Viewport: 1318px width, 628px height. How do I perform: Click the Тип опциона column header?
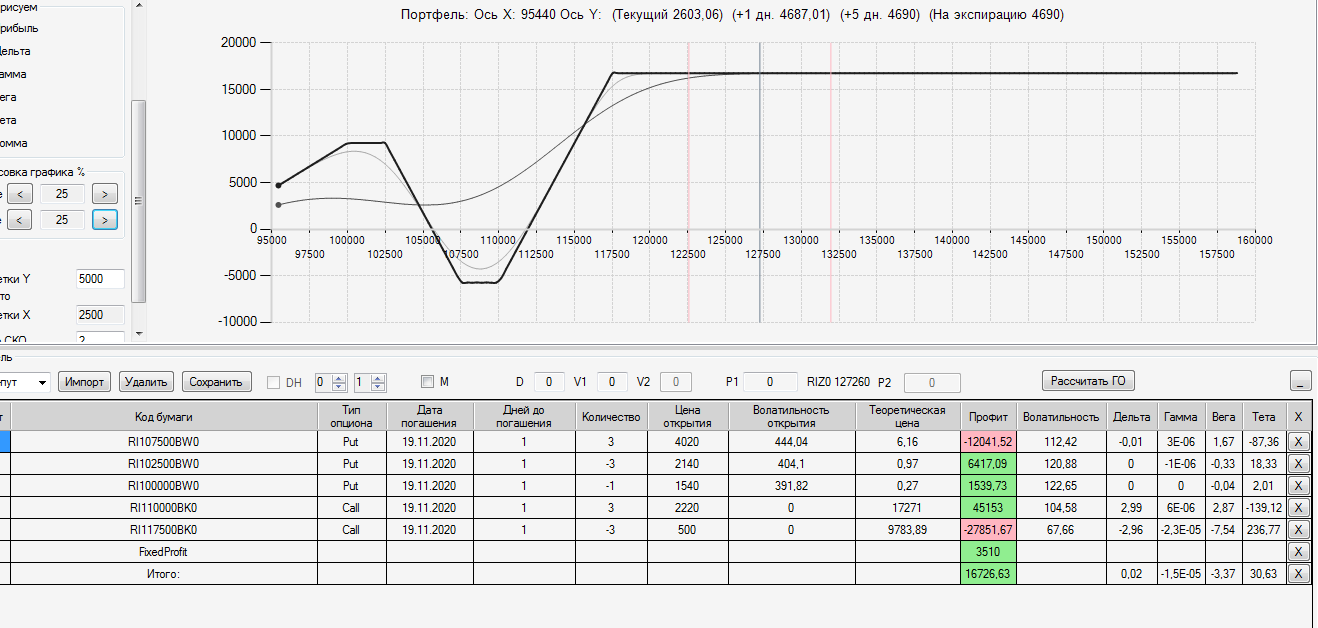(352, 416)
